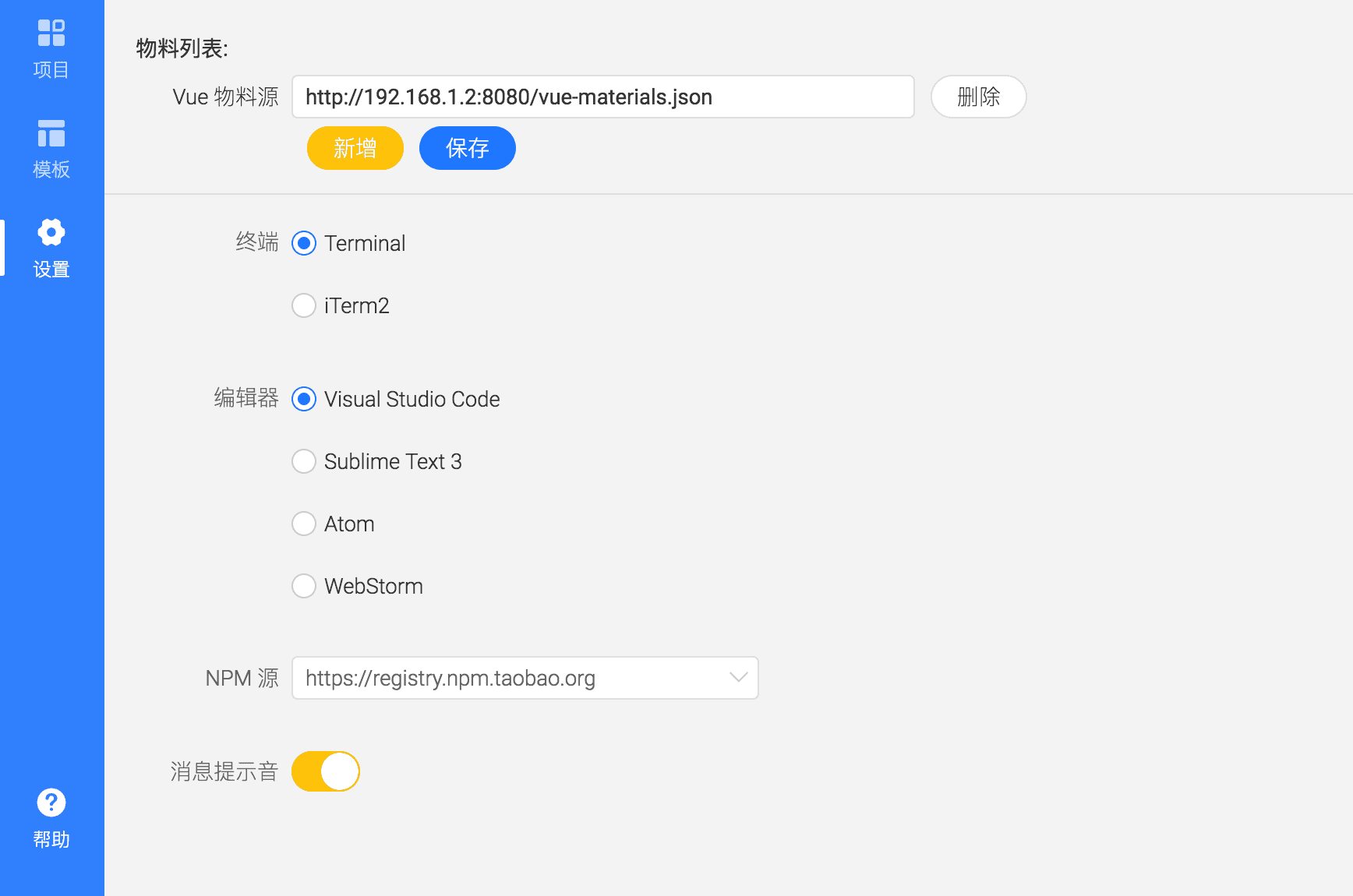Viewport: 1353px width, 896px height.
Task: Choose iTerm2 as the terminal
Action: tap(304, 305)
